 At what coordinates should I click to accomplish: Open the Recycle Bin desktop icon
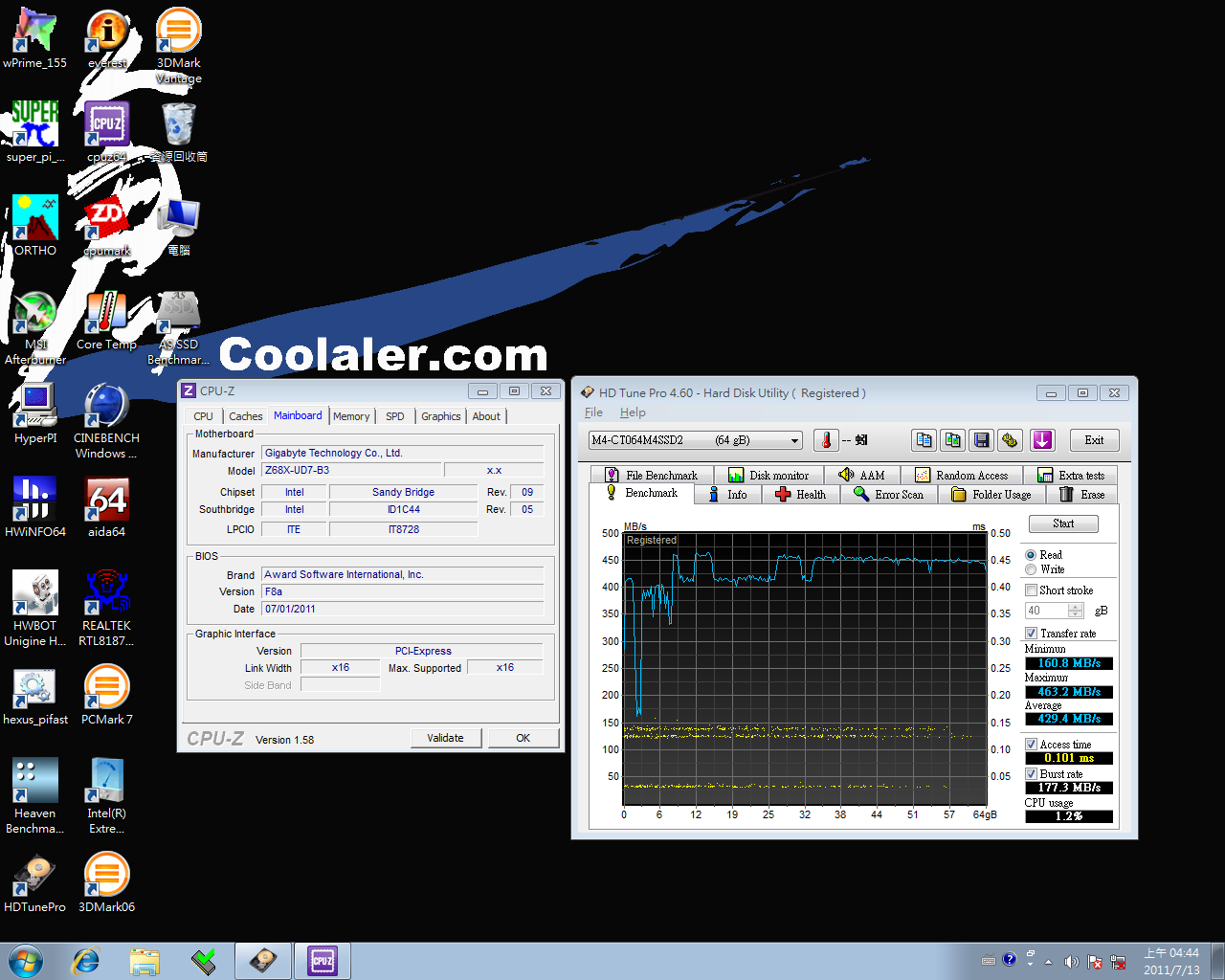(x=179, y=133)
